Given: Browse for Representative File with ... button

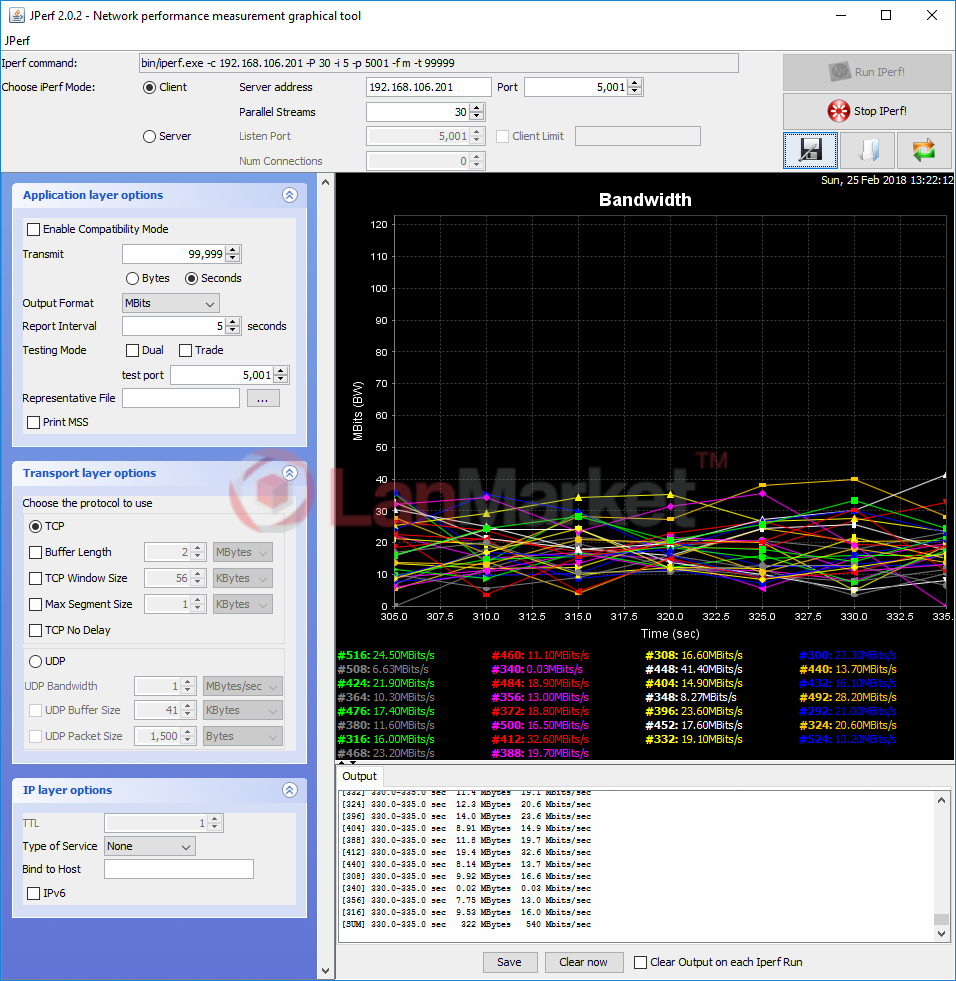Looking at the screenshot, I should click(262, 398).
